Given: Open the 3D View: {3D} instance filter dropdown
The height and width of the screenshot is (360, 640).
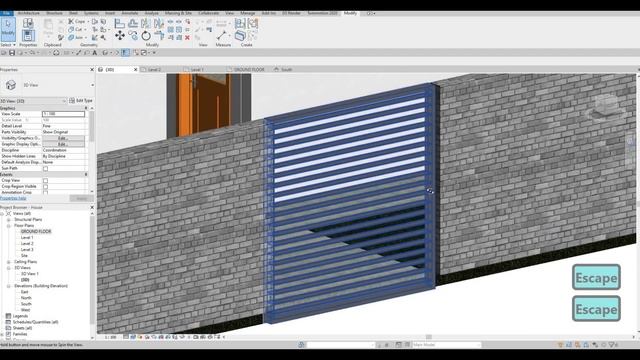Looking at the screenshot, I should point(64,101).
